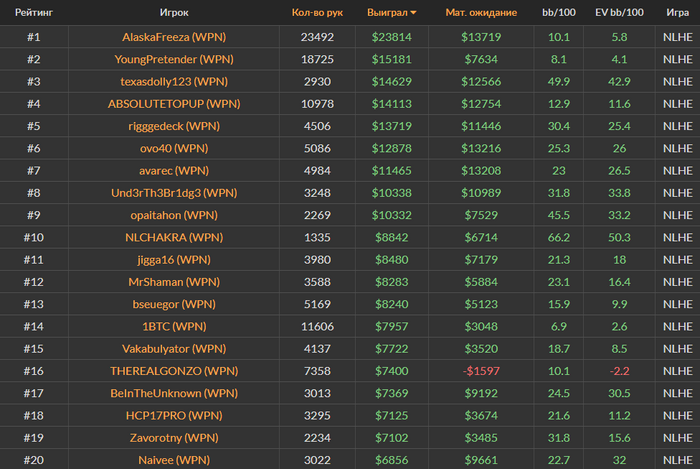The width and height of the screenshot is (700, 469).
Task: Open 1BTC (WPN) player link
Action: (174, 327)
